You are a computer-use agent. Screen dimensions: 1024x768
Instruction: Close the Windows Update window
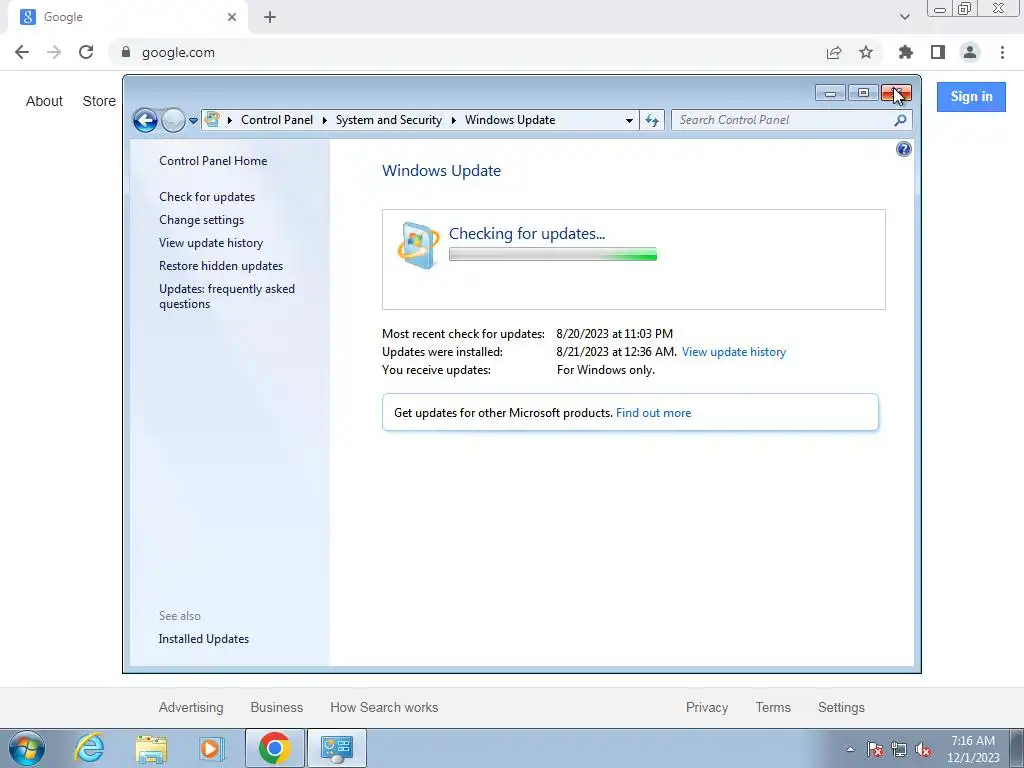pos(896,93)
